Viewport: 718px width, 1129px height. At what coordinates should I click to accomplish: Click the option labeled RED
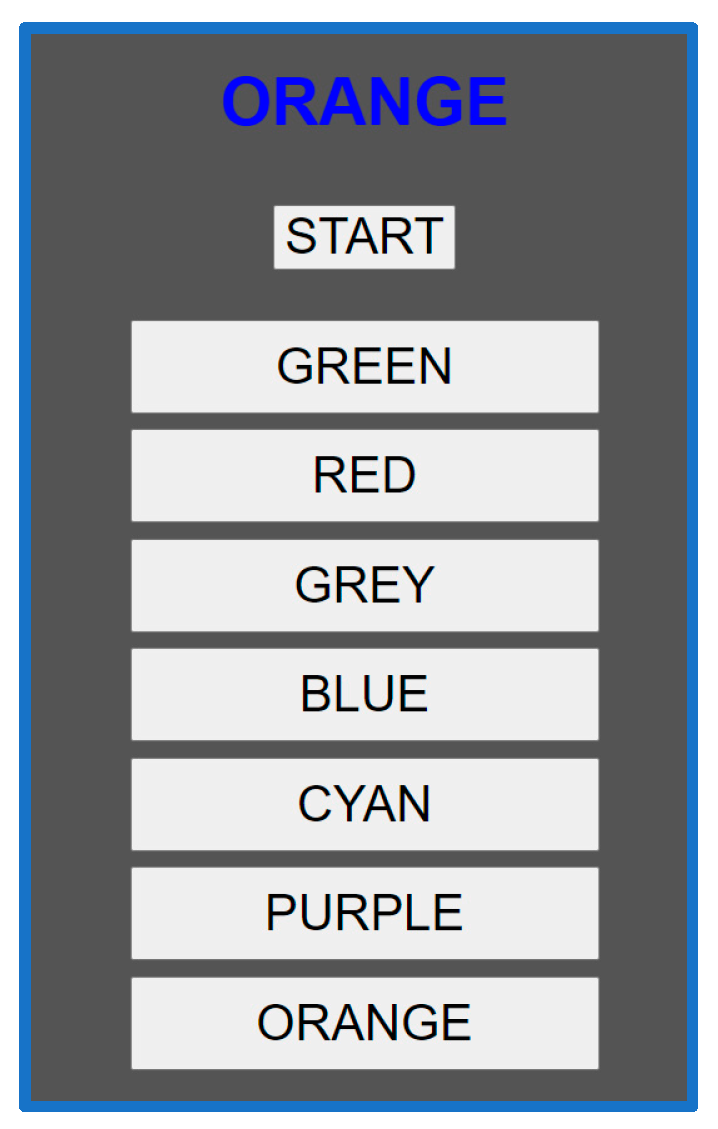tap(364, 475)
